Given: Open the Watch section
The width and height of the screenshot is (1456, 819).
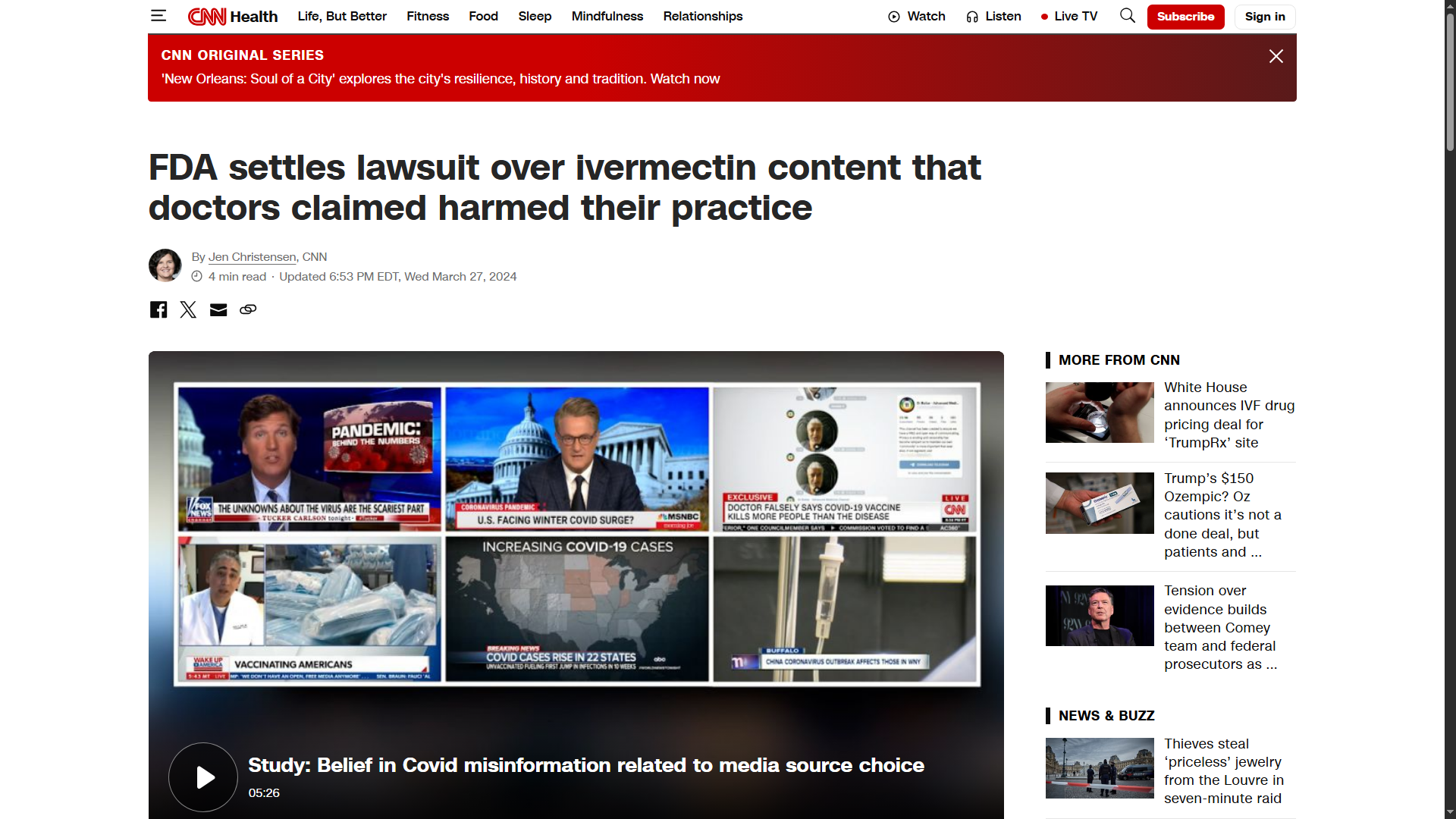Looking at the screenshot, I should click(x=917, y=16).
